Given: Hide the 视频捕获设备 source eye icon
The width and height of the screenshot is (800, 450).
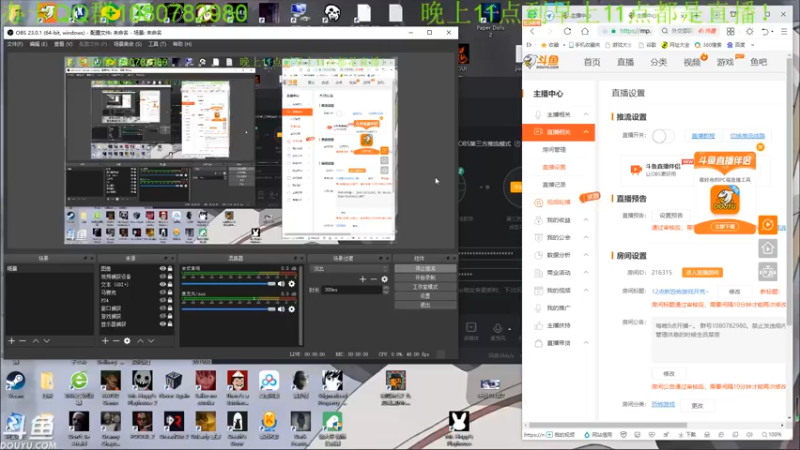Looking at the screenshot, I should (163, 277).
